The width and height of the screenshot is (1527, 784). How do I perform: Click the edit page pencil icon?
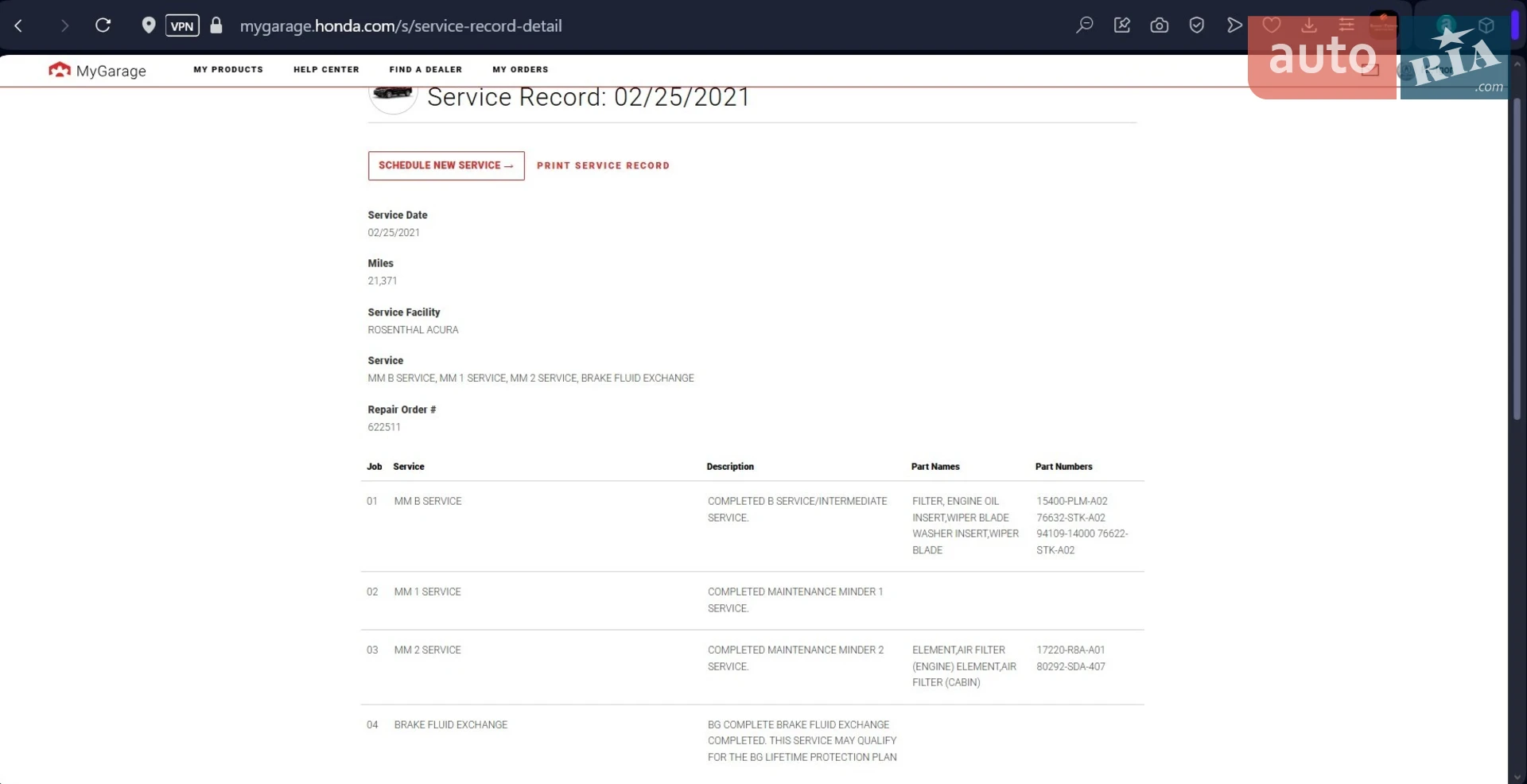[x=1121, y=25]
